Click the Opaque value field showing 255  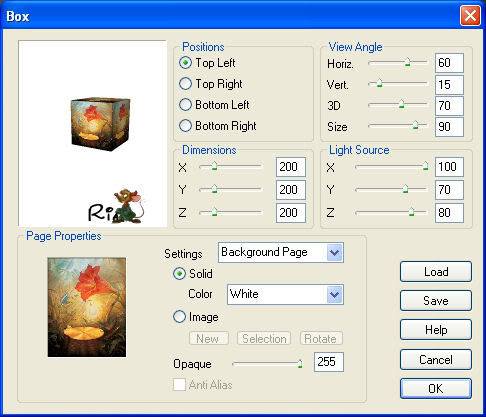329,362
